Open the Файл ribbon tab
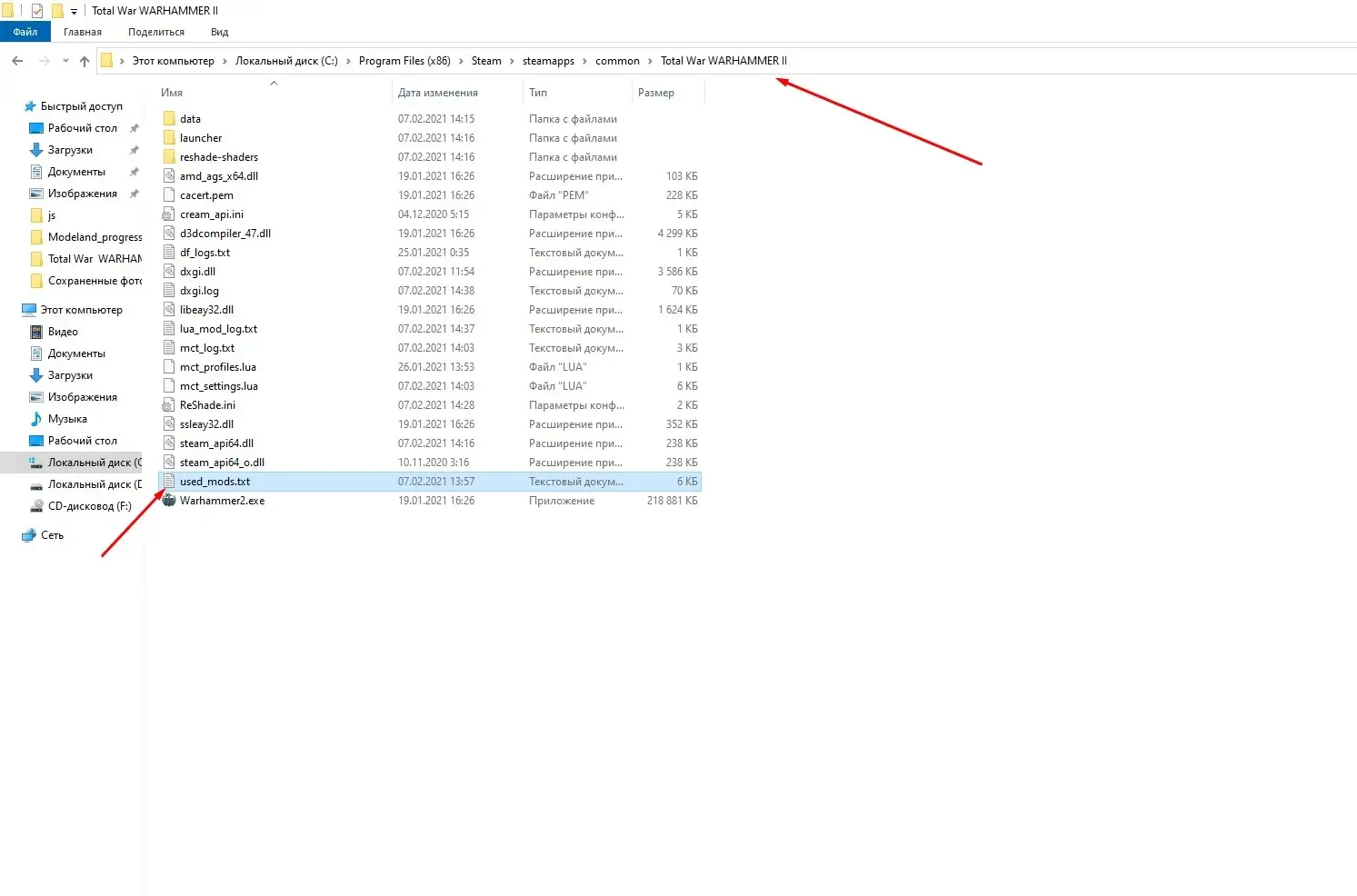The image size is (1357, 896). click(25, 32)
